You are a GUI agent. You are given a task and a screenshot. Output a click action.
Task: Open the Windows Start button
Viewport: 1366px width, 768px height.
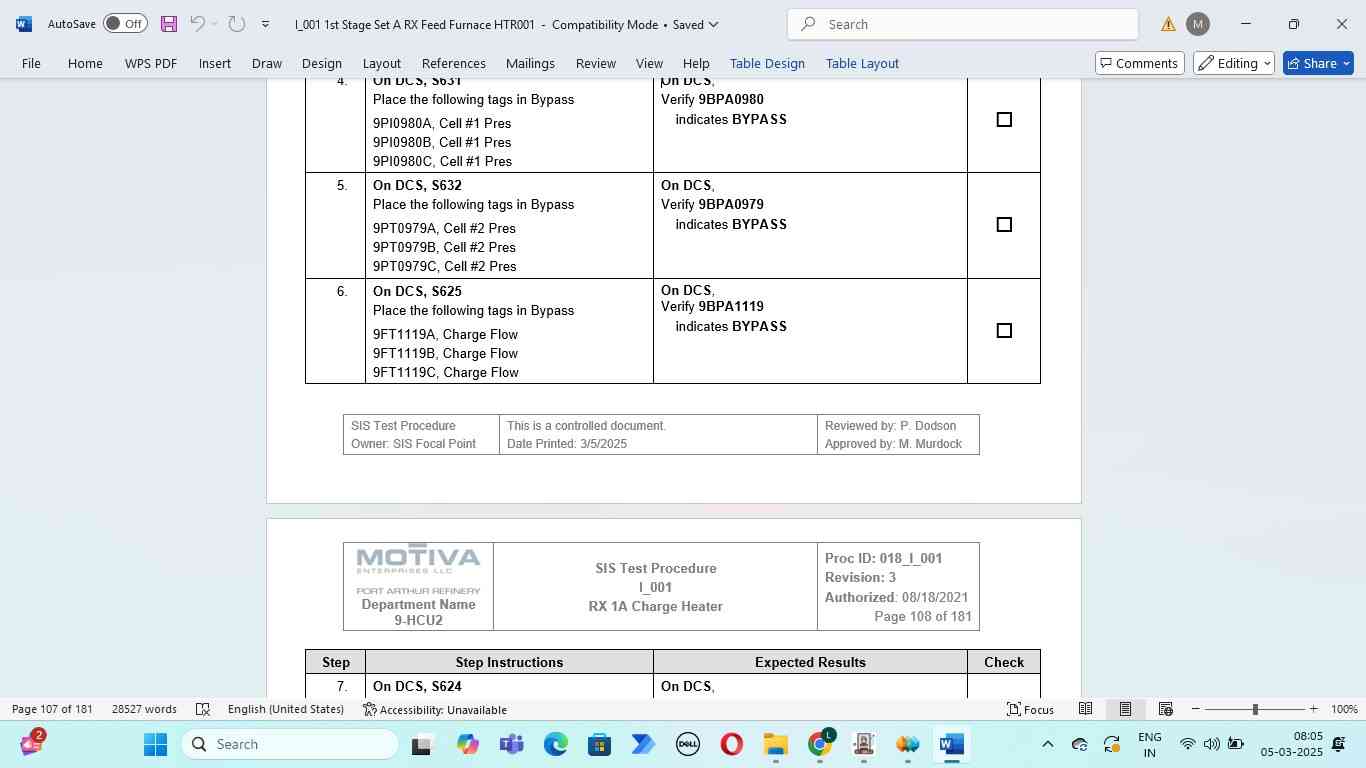155,744
